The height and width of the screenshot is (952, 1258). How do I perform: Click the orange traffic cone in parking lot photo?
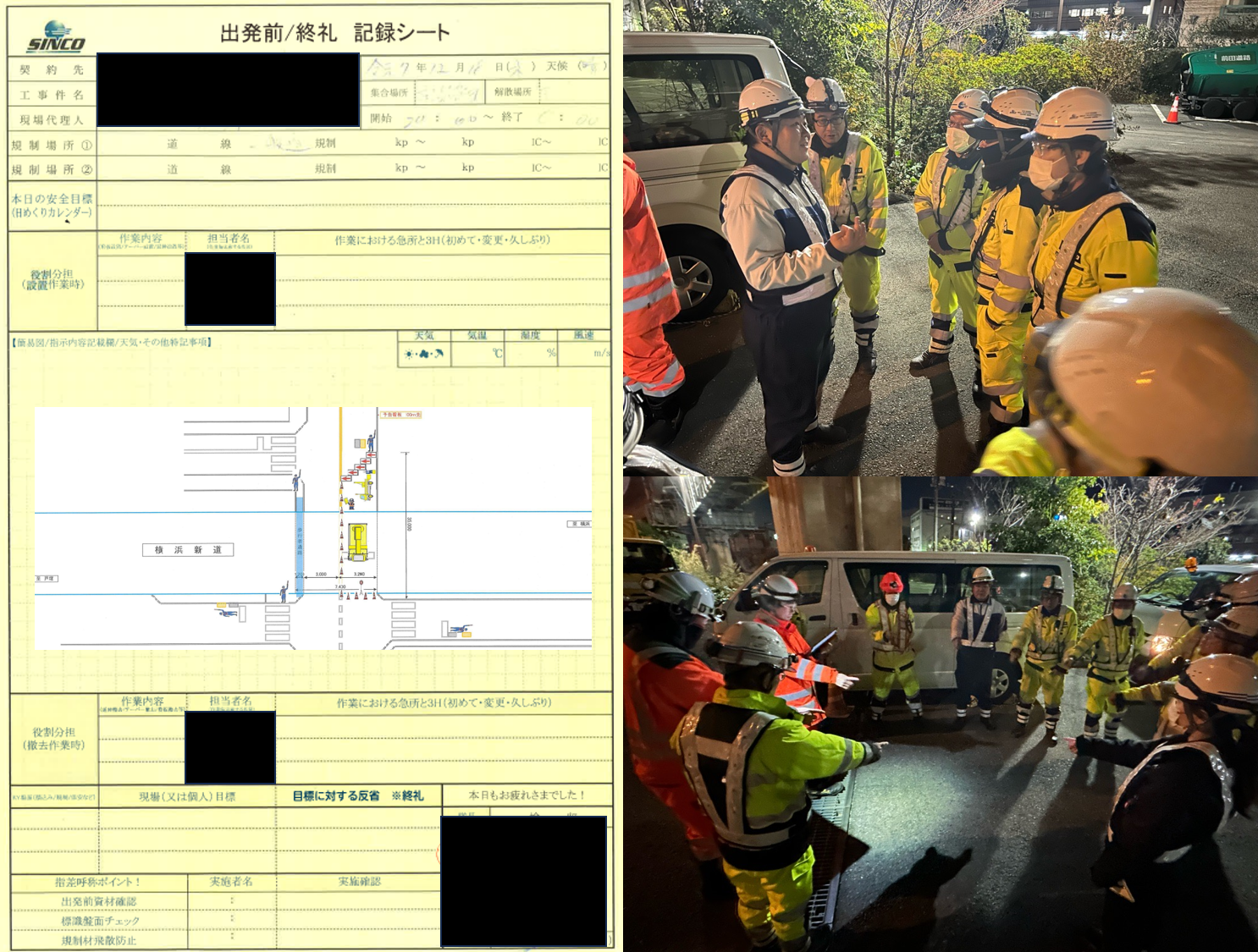point(1172,110)
